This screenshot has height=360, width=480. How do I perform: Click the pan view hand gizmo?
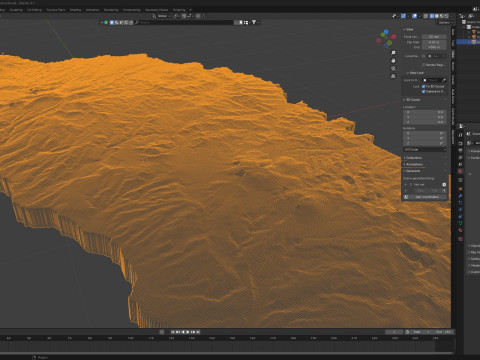coord(393,61)
